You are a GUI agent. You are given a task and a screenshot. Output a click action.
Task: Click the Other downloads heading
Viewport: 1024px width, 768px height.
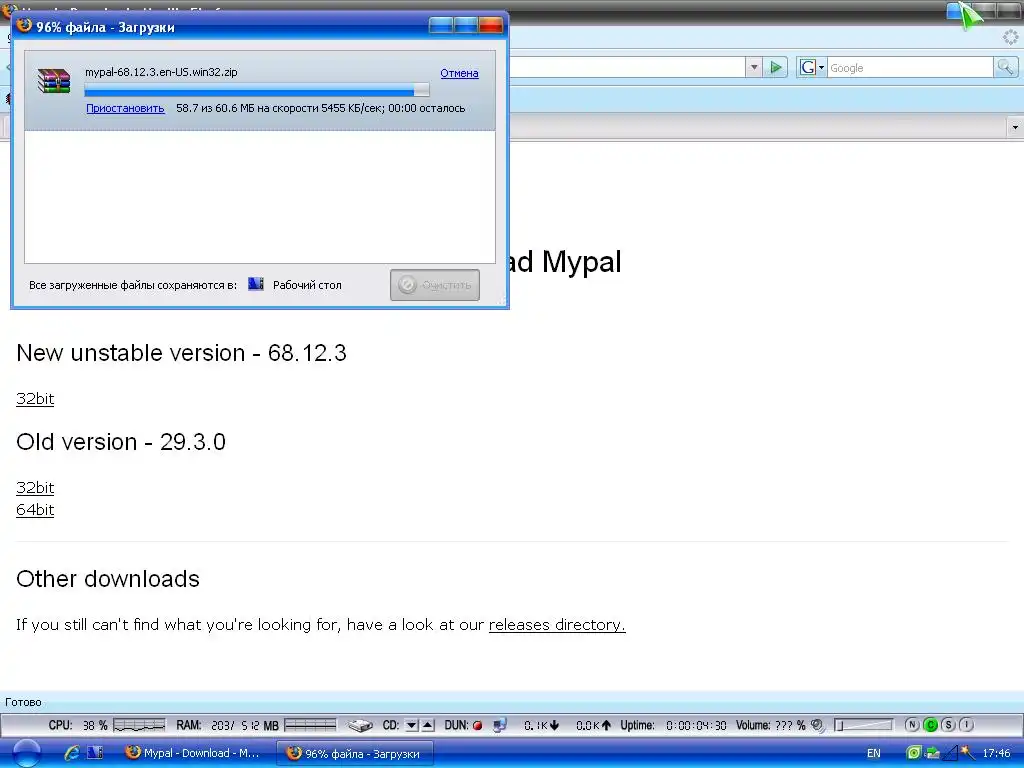pyautogui.click(x=108, y=579)
